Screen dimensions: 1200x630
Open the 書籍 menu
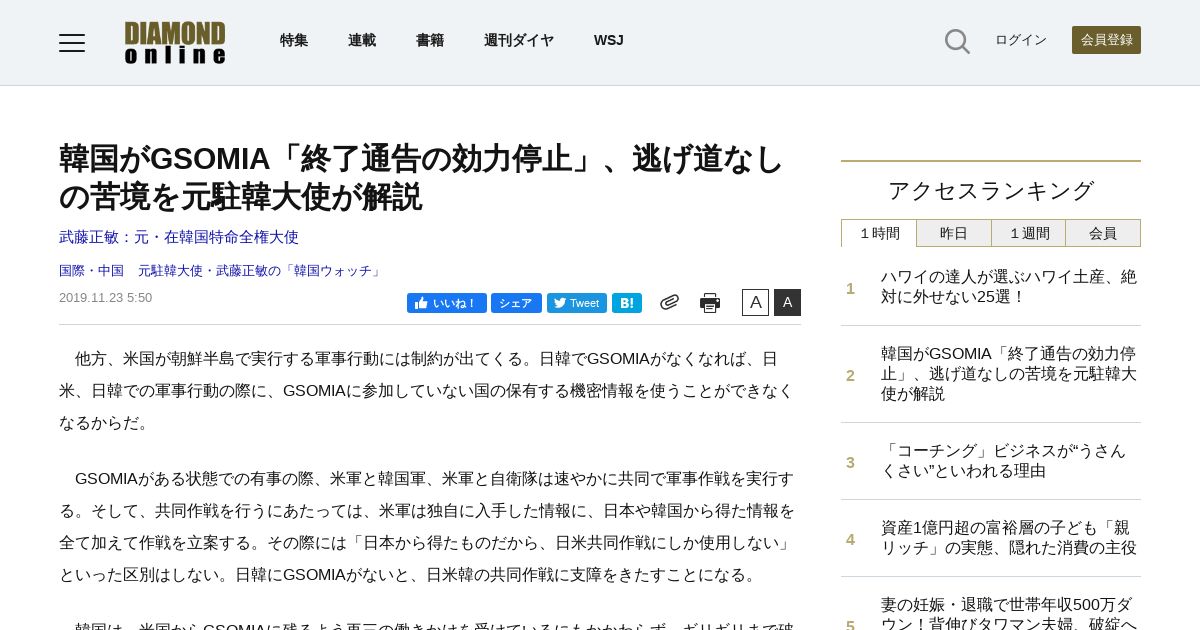430,40
